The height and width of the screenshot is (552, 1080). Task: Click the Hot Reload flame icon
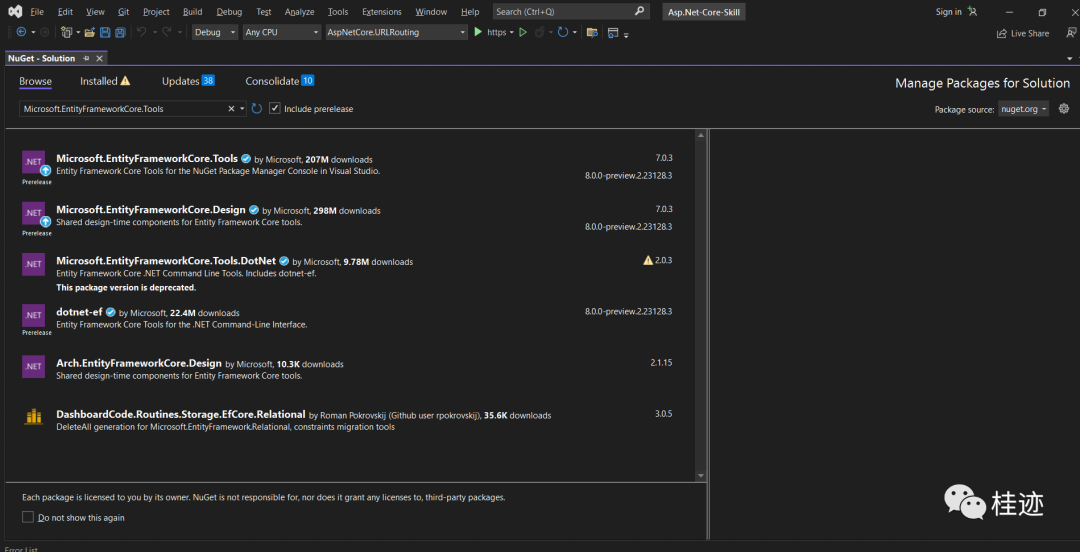point(539,32)
